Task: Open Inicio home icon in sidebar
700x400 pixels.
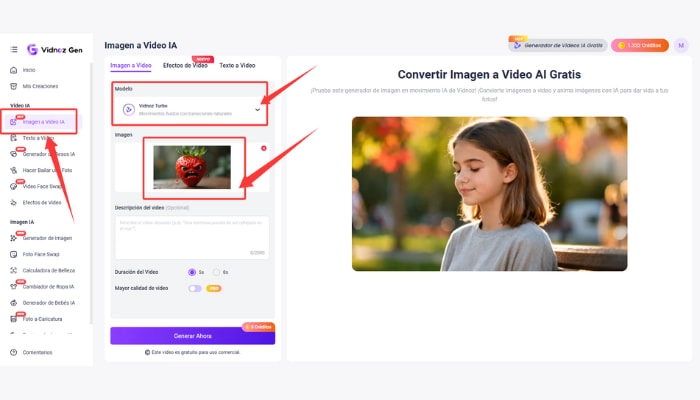Action: tap(13, 70)
